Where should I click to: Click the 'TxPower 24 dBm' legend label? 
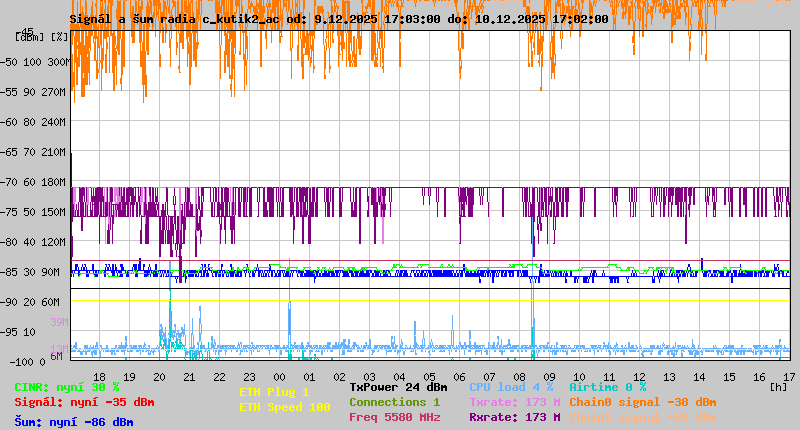coord(398,387)
